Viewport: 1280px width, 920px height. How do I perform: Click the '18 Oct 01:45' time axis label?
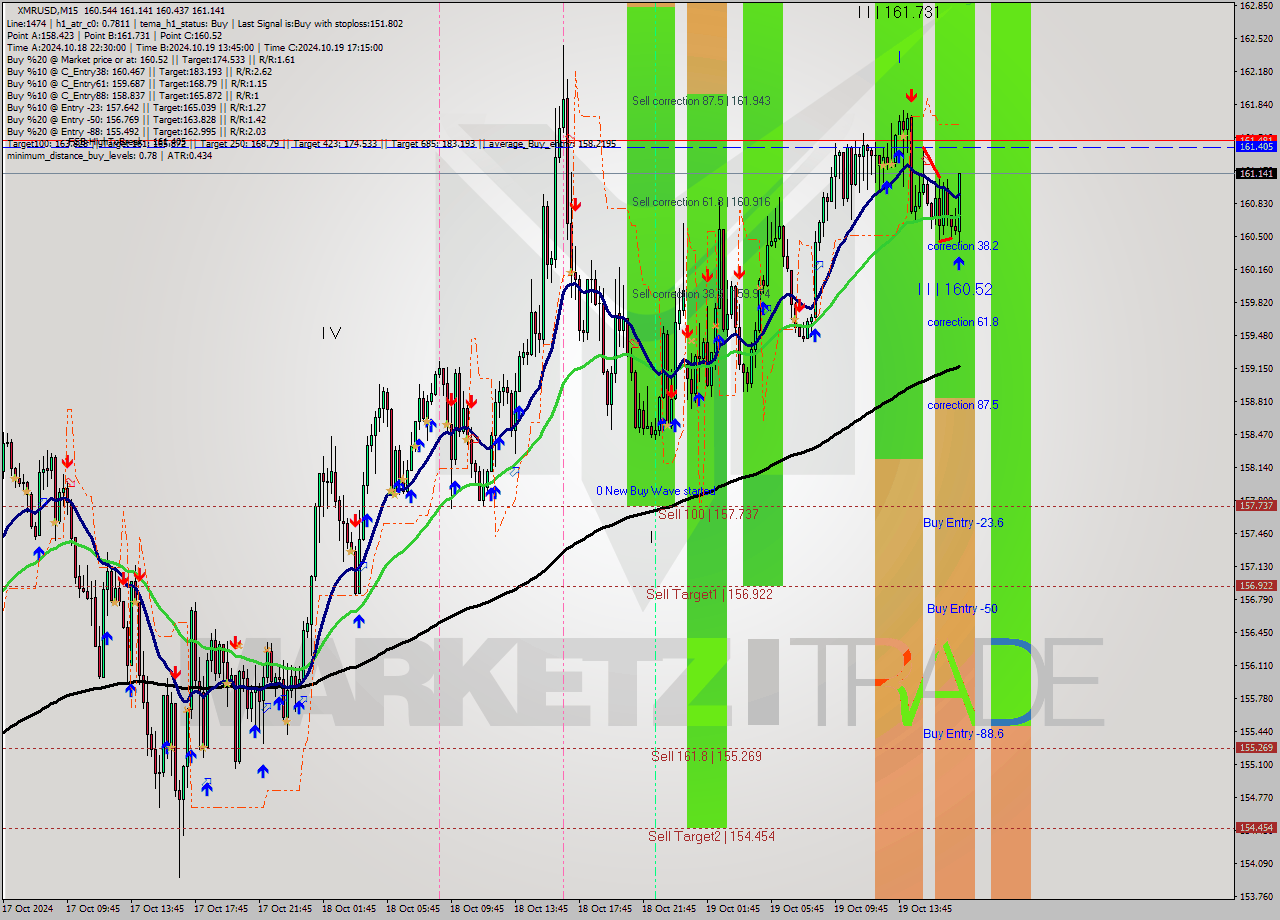point(349,909)
